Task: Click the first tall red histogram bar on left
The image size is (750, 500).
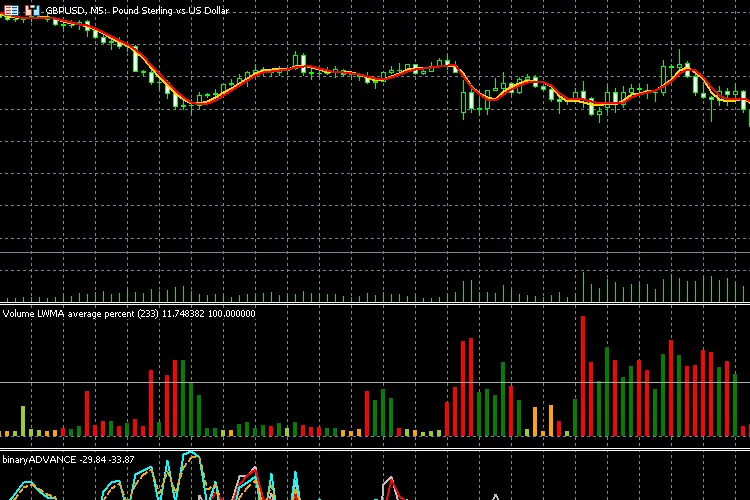Action: coord(87,413)
